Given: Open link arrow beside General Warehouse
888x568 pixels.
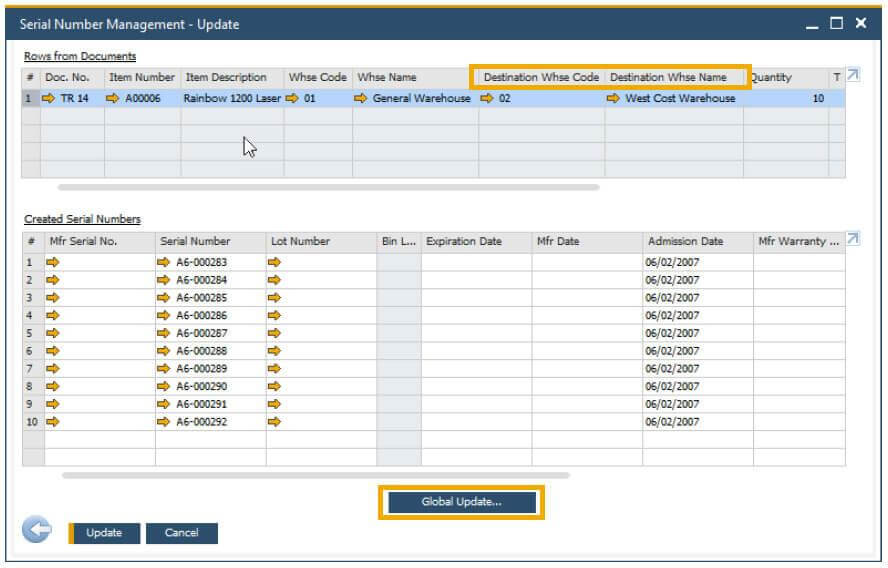Looking at the screenshot, I should pos(360,99).
